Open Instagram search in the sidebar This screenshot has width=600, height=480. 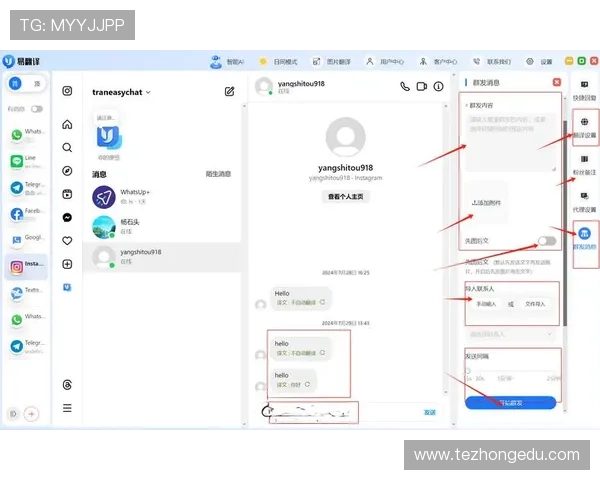[x=67, y=147]
